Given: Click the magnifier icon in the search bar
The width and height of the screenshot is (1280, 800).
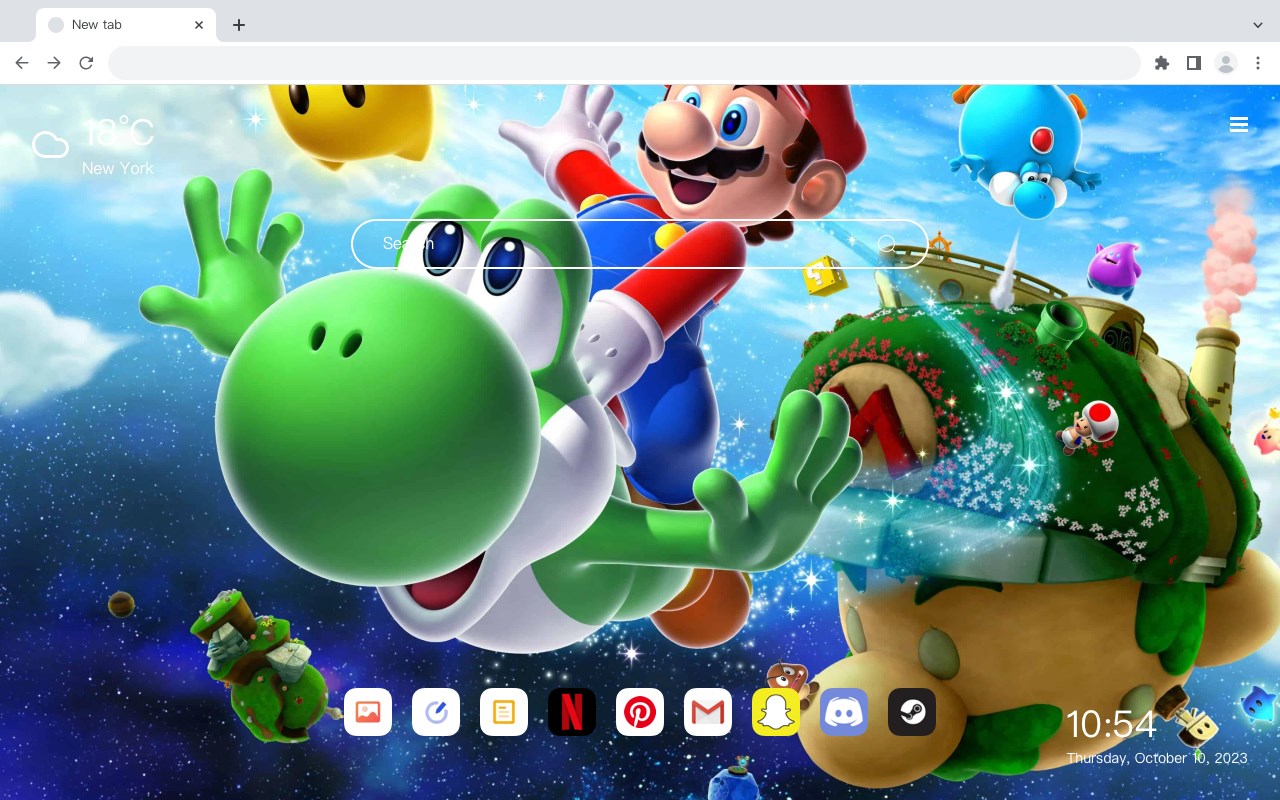Looking at the screenshot, I should [x=886, y=243].
